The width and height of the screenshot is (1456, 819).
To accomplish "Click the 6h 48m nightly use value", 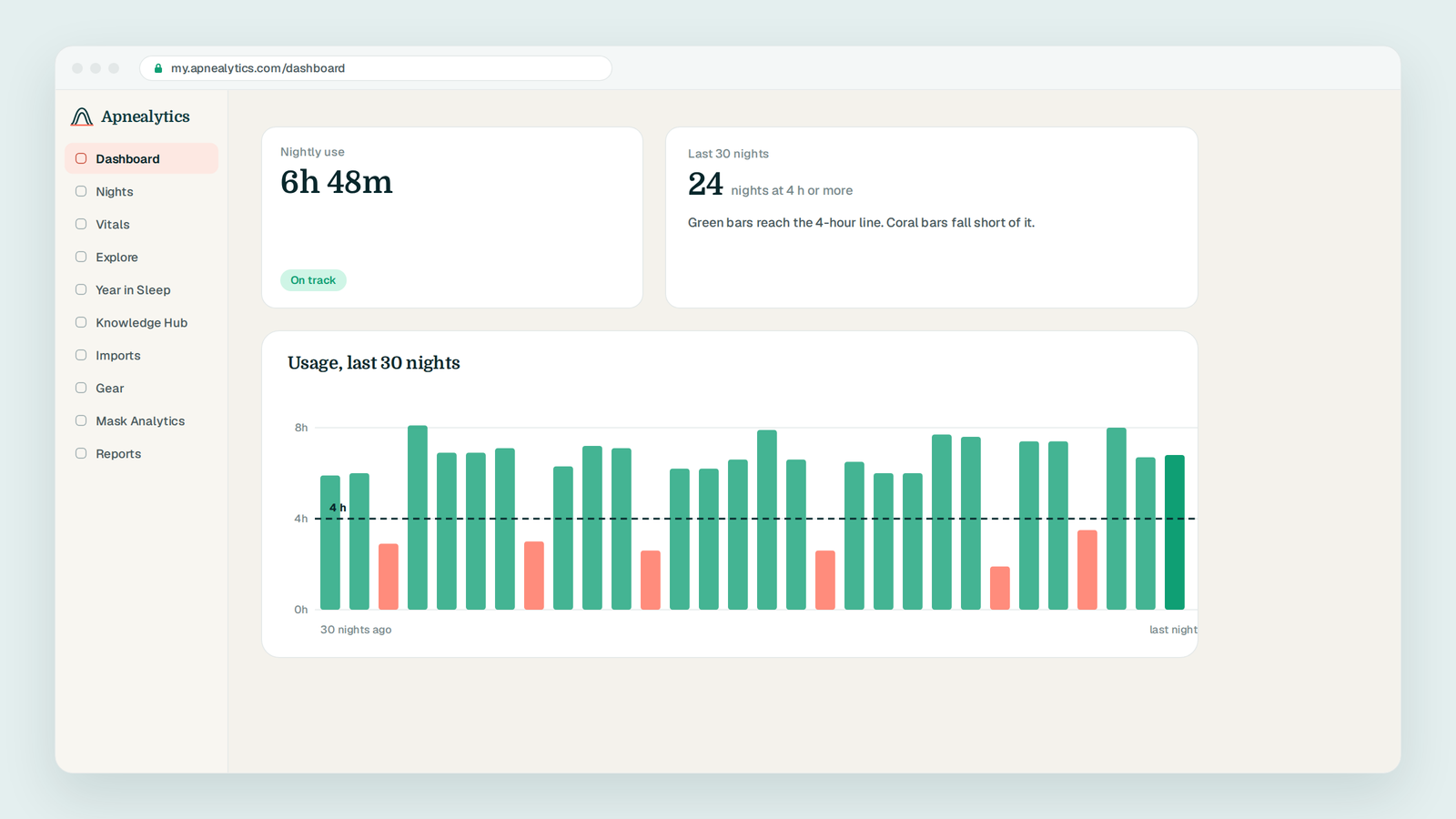I will 337,182.
